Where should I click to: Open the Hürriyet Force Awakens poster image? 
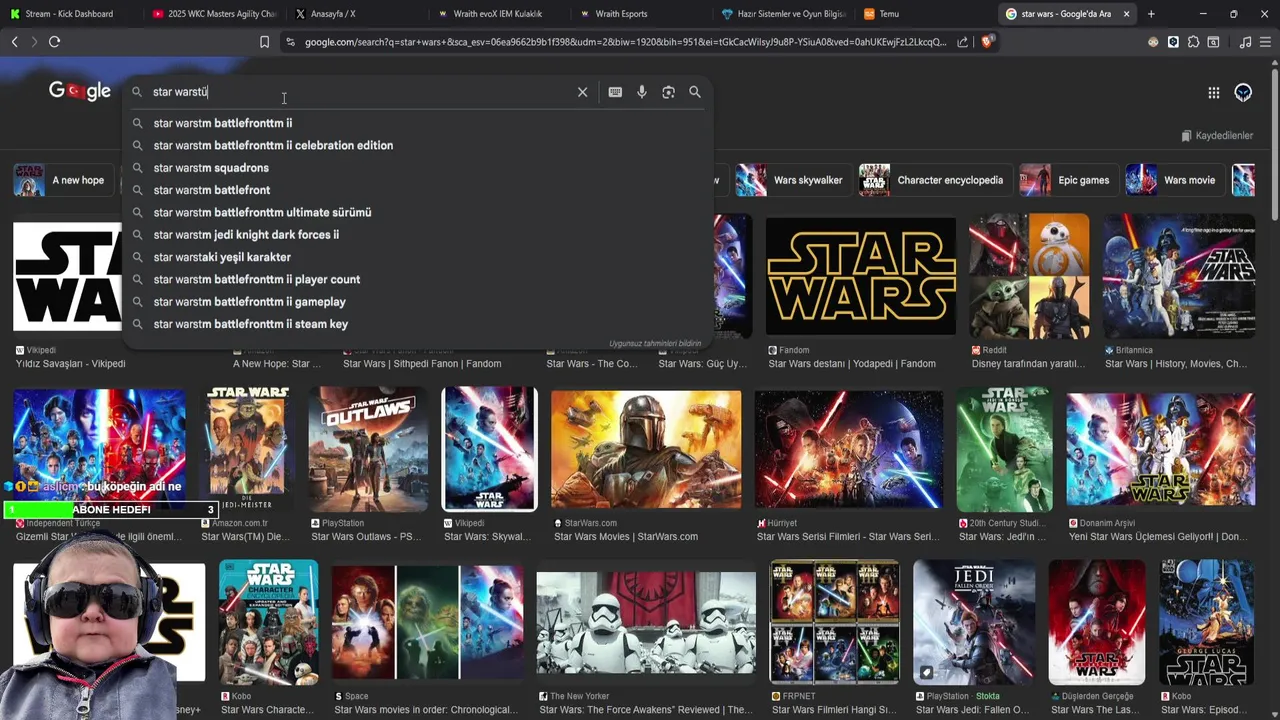click(849, 449)
